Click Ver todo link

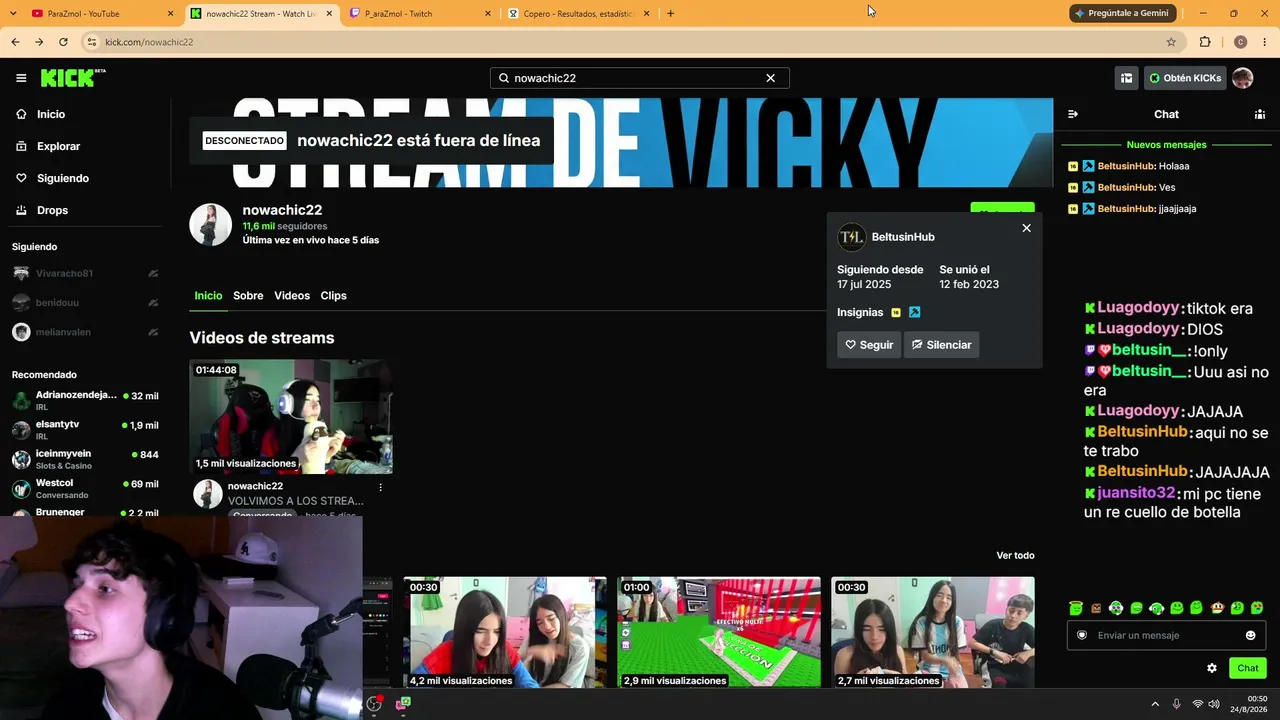tap(1015, 555)
